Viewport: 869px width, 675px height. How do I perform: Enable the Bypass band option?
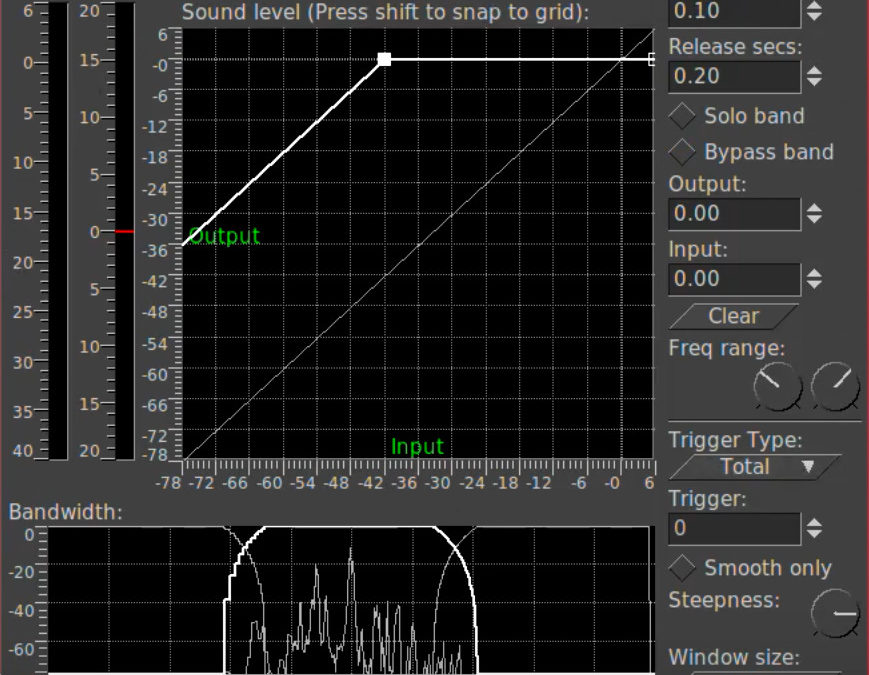point(683,152)
